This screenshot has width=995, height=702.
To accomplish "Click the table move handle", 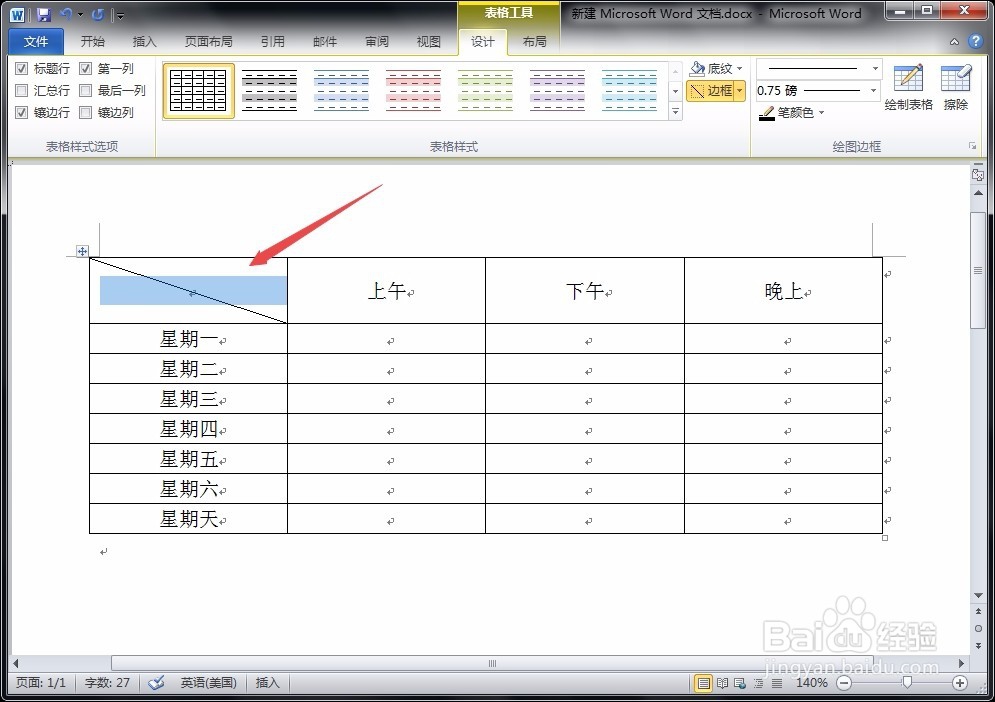I will pyautogui.click(x=82, y=251).
